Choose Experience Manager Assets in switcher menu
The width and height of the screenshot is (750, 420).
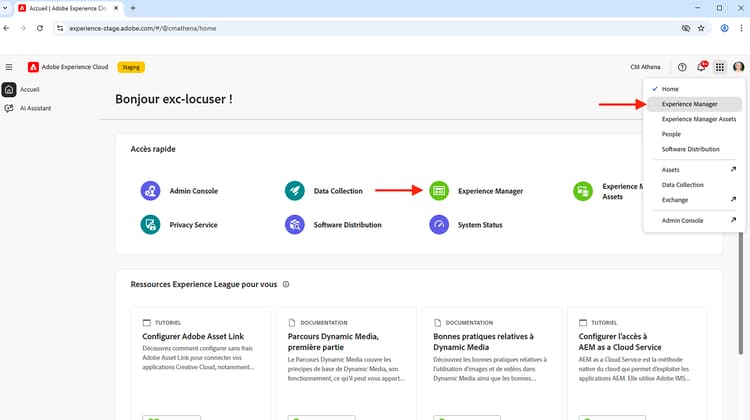click(695, 119)
